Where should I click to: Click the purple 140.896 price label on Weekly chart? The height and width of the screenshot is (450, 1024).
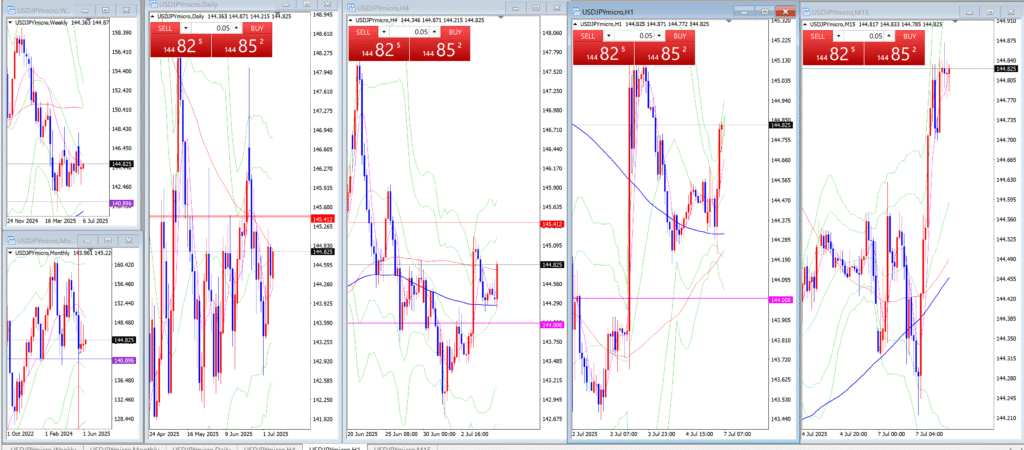tap(123, 203)
